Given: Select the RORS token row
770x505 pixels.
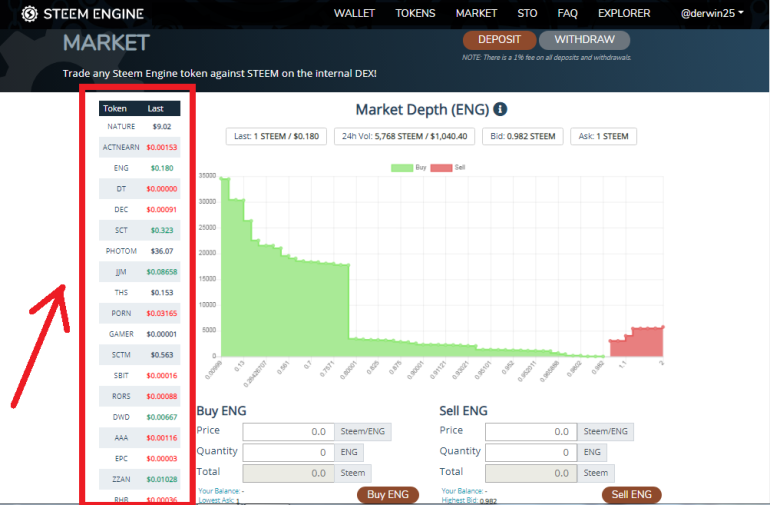Looking at the screenshot, I should [x=139, y=396].
